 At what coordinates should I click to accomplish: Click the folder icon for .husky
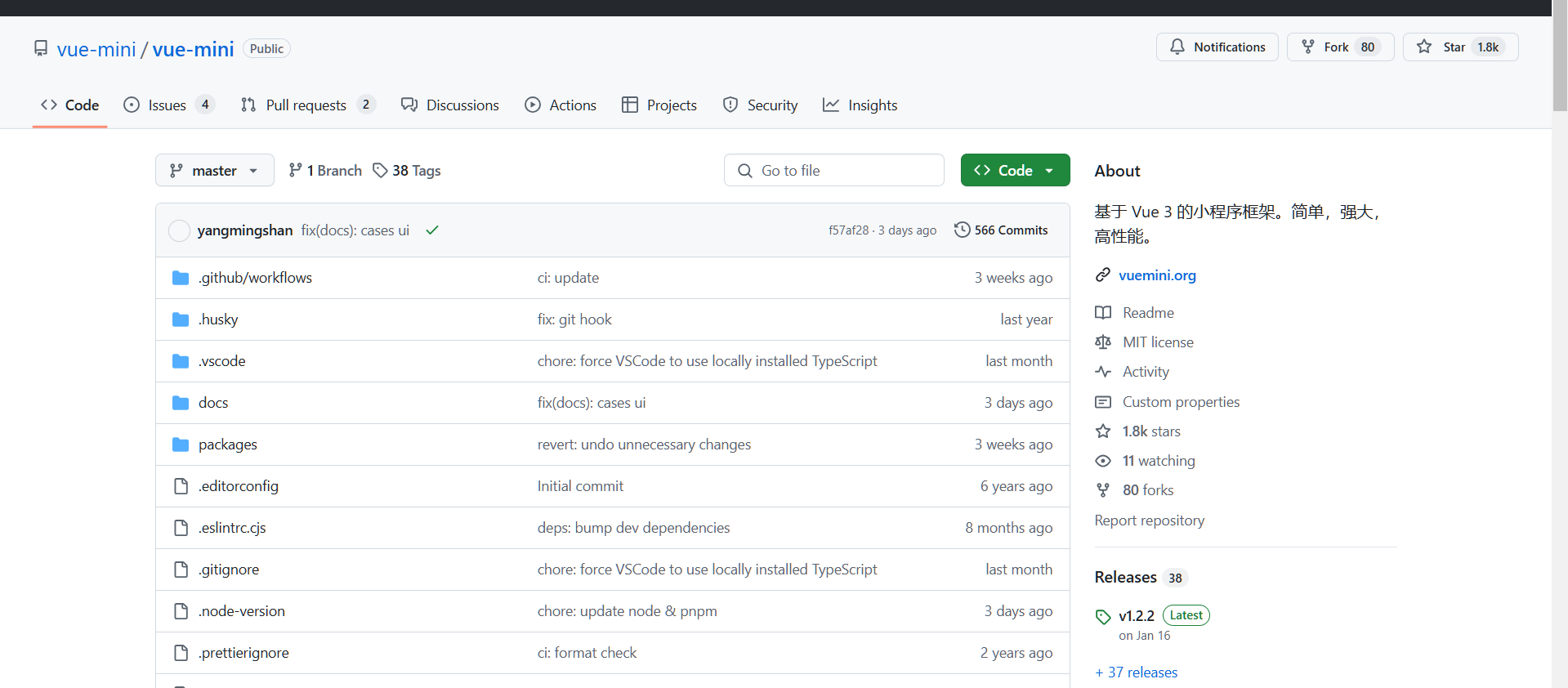(181, 319)
